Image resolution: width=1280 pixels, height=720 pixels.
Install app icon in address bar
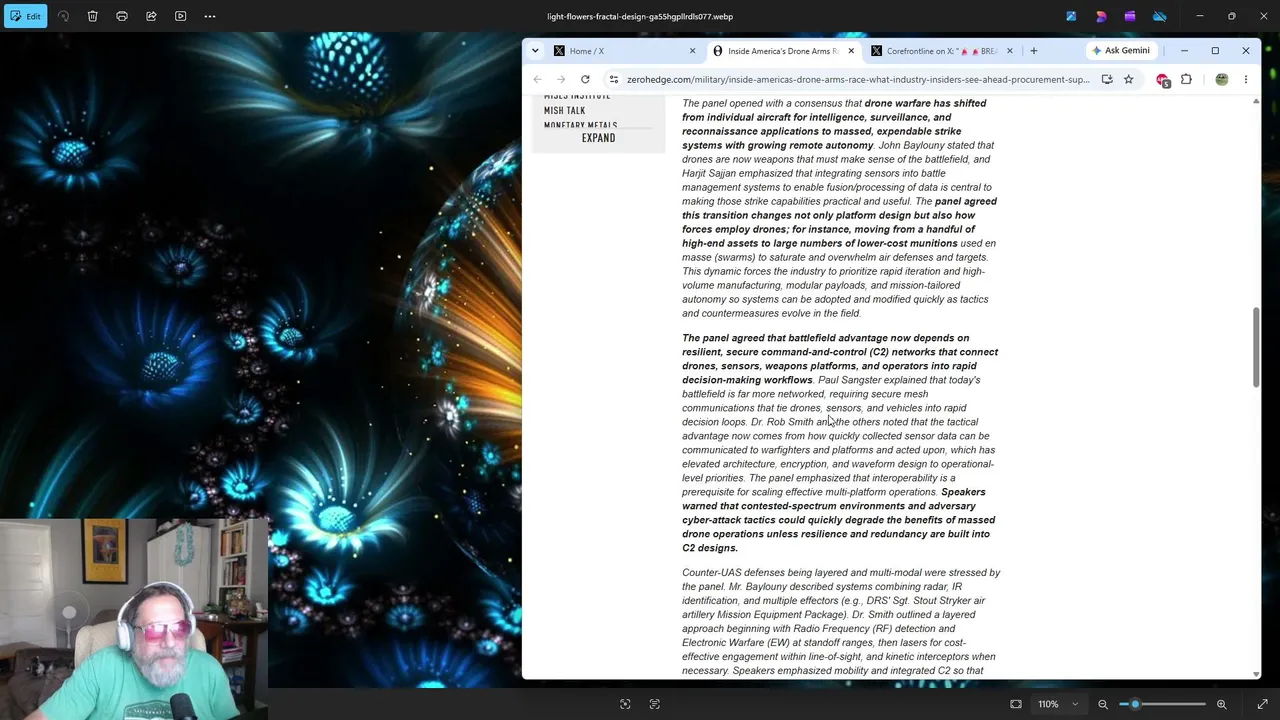point(1107,80)
